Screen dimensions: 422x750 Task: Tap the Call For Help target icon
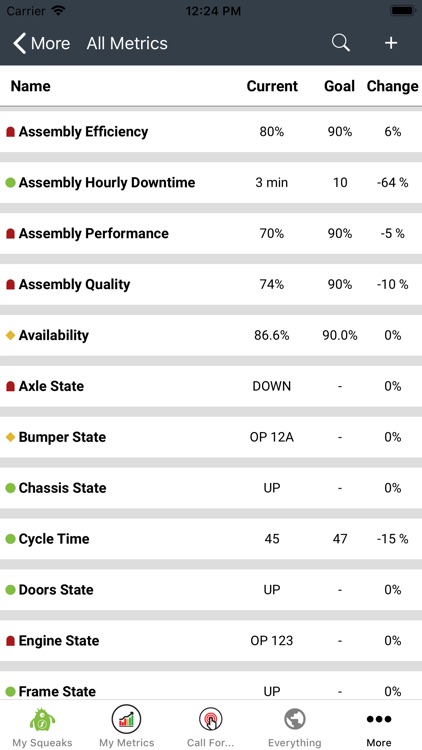tap(211, 719)
